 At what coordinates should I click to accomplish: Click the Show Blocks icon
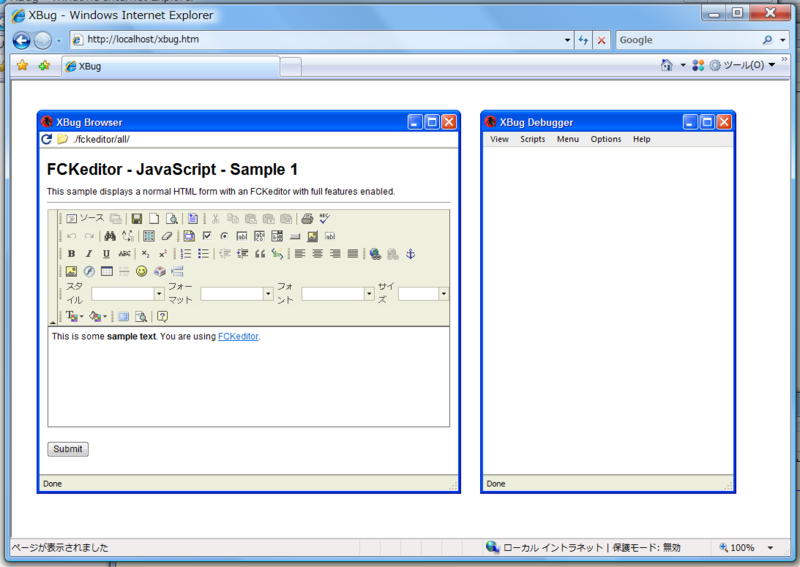coord(141,316)
